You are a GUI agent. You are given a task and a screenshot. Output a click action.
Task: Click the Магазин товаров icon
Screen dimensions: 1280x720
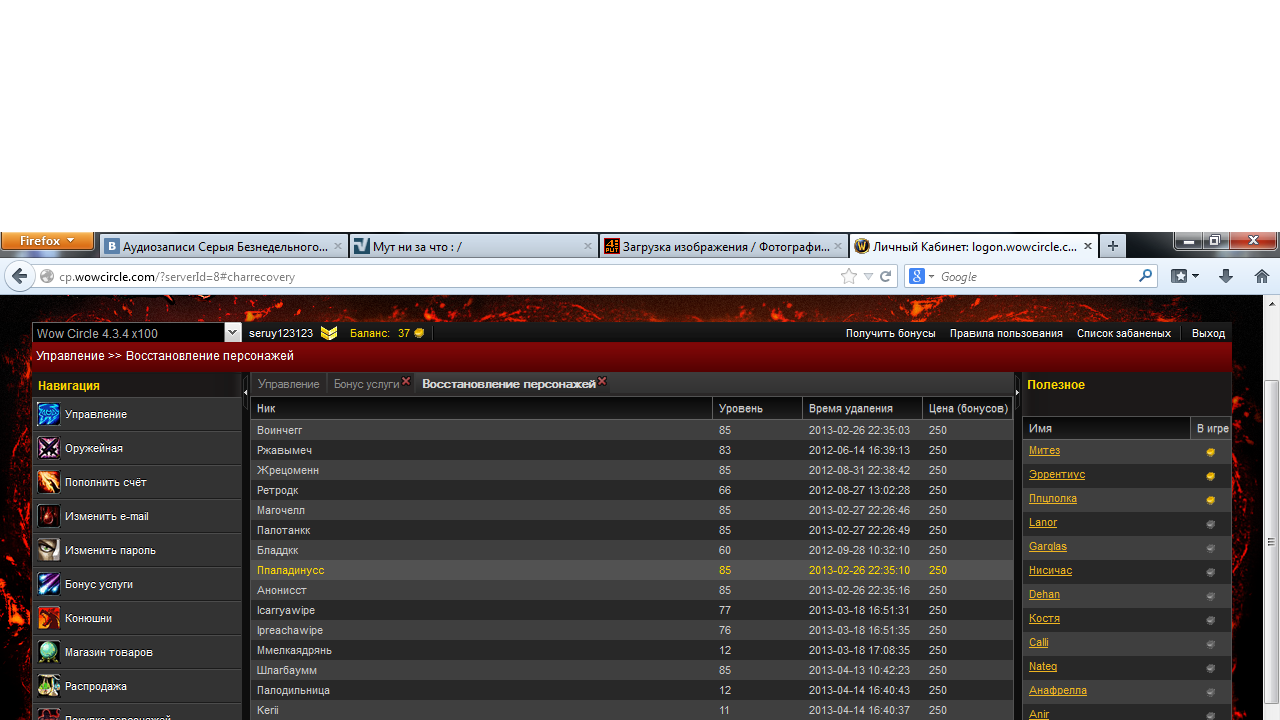coord(48,652)
